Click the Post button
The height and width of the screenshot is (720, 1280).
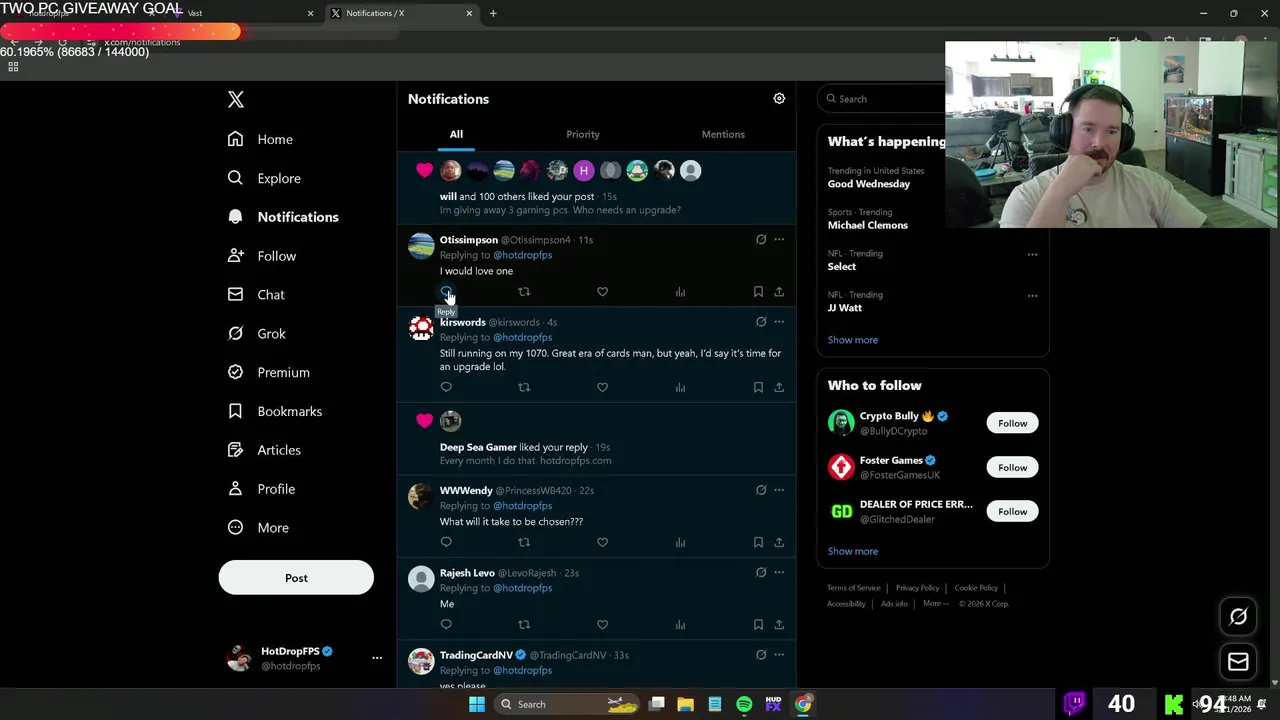296,578
